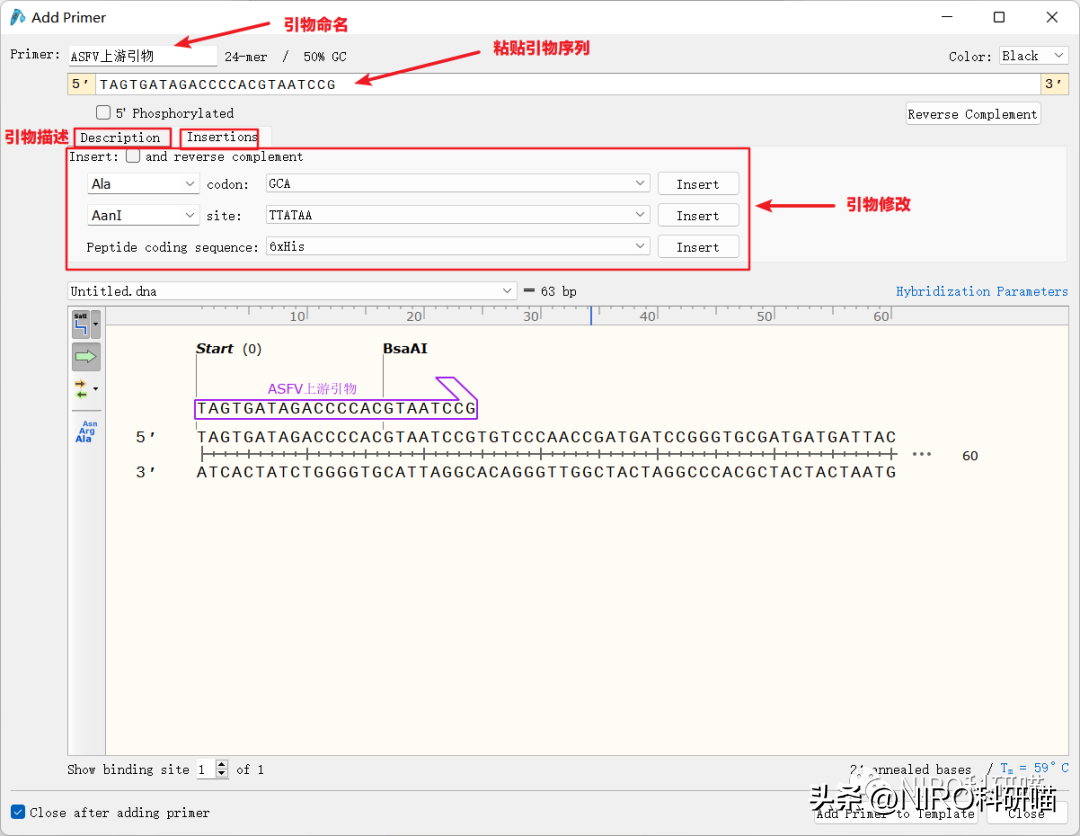Click the BsaAI enzyme site label
This screenshot has width=1080, height=836.
[x=405, y=349]
